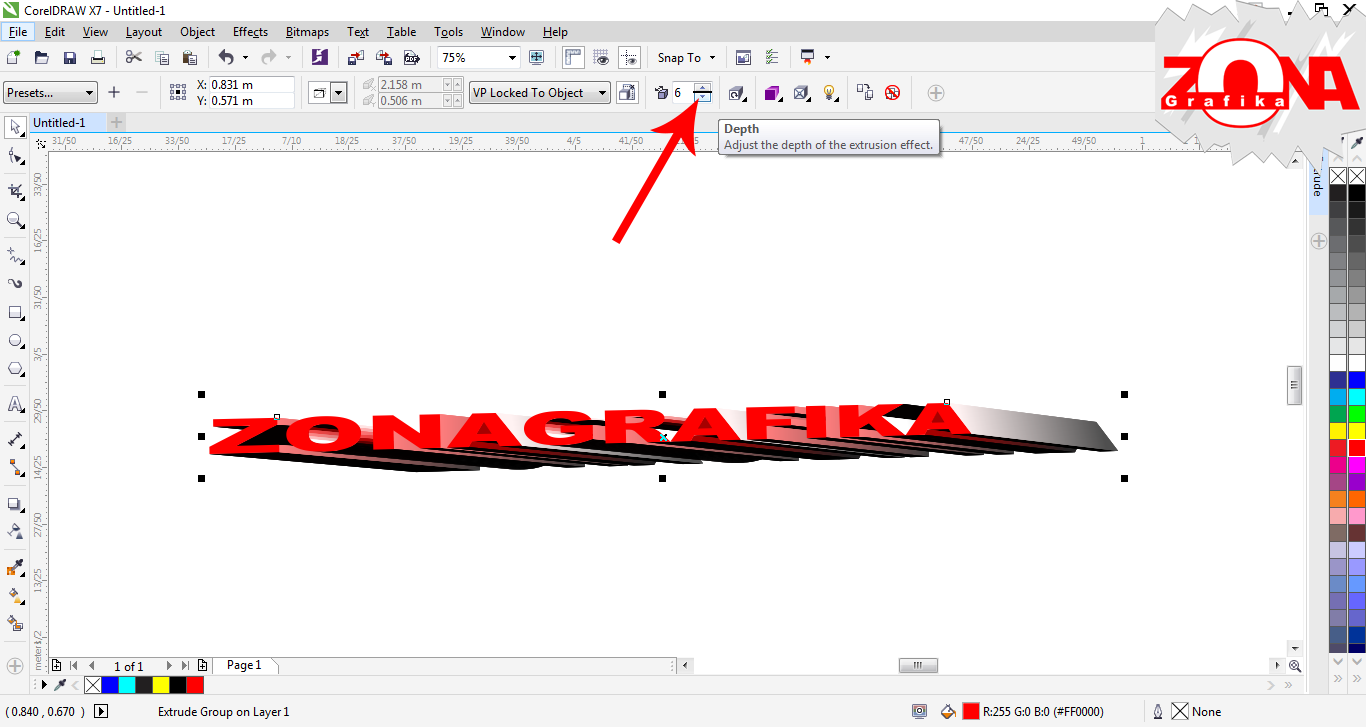Toggle show guidelines button

629,58
